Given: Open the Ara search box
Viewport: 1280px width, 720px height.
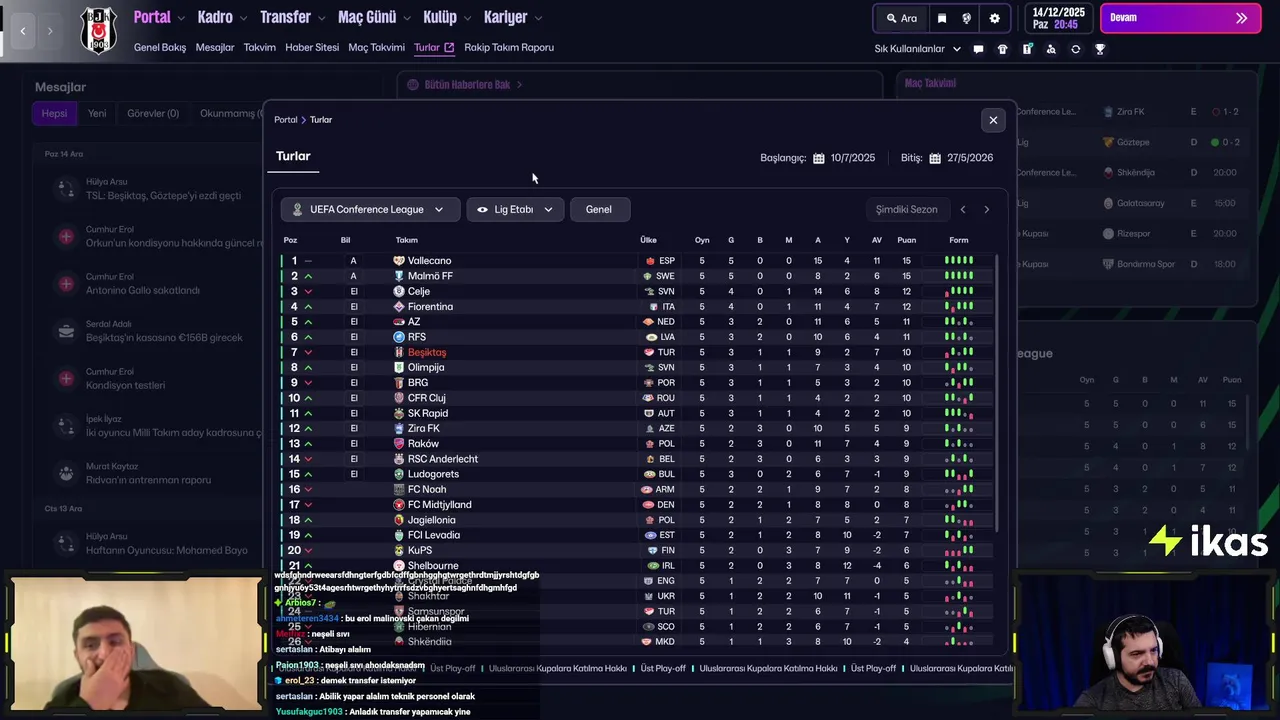Looking at the screenshot, I should [x=901, y=18].
